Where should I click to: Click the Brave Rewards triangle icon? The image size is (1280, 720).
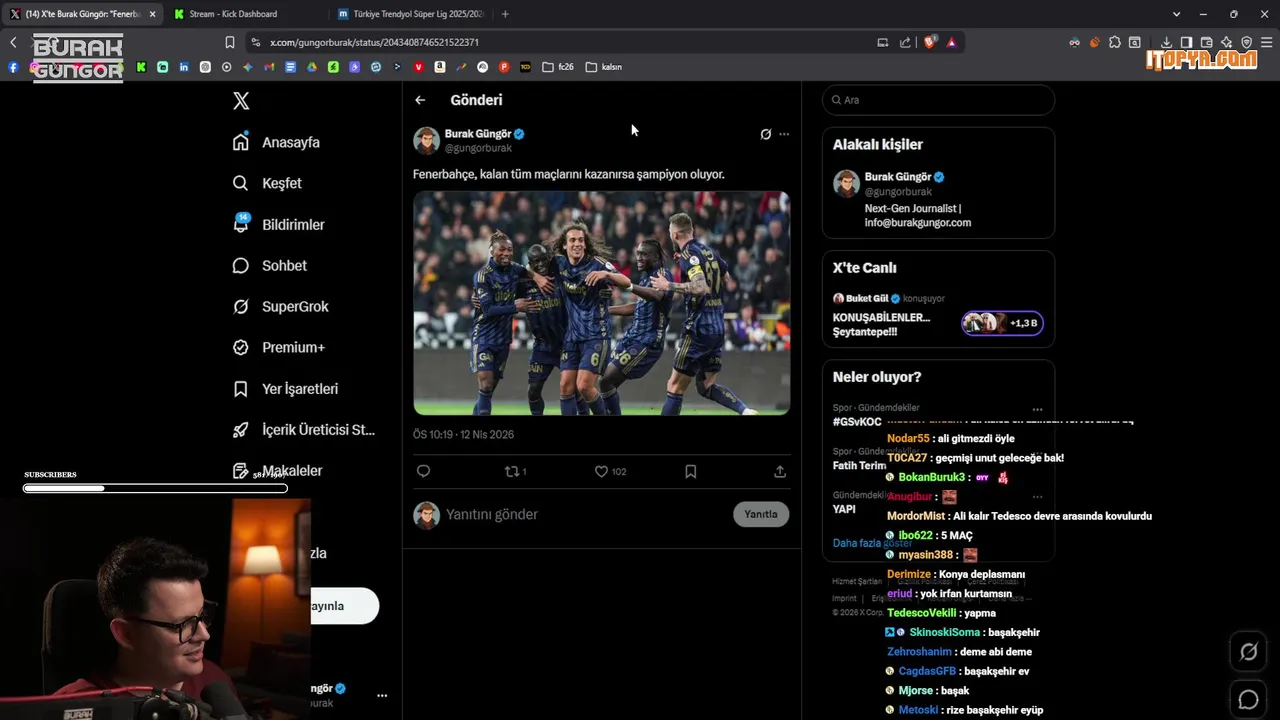point(951,42)
